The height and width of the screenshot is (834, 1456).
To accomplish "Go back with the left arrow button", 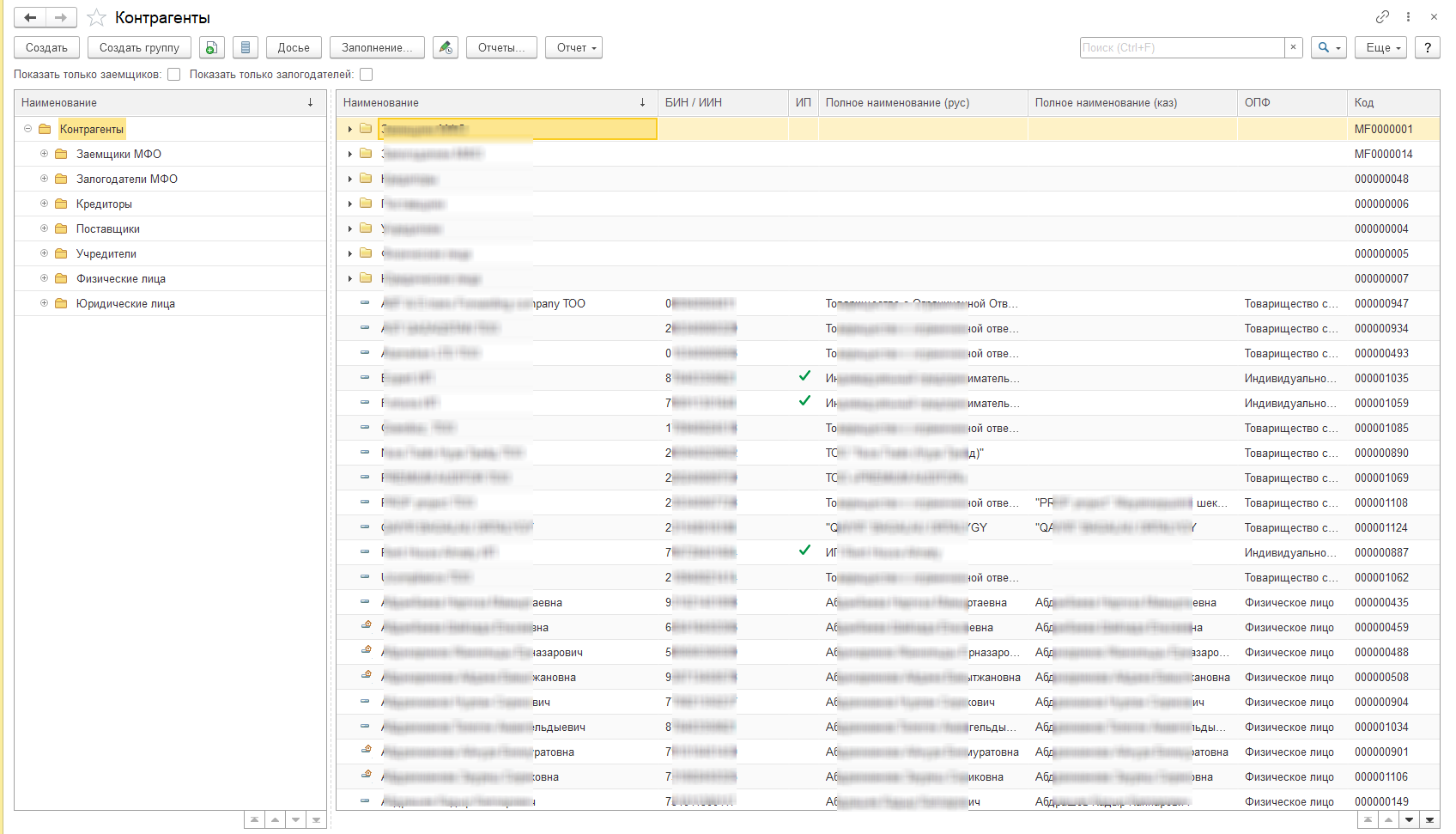I will pyautogui.click(x=30, y=17).
